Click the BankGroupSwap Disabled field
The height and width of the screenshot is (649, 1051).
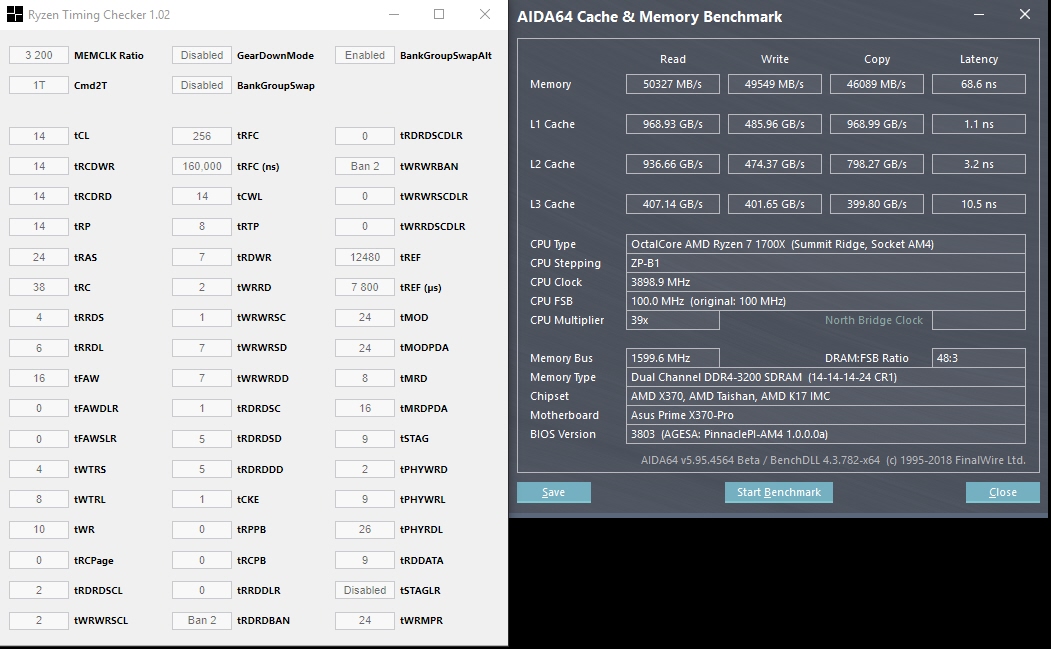[x=202, y=85]
